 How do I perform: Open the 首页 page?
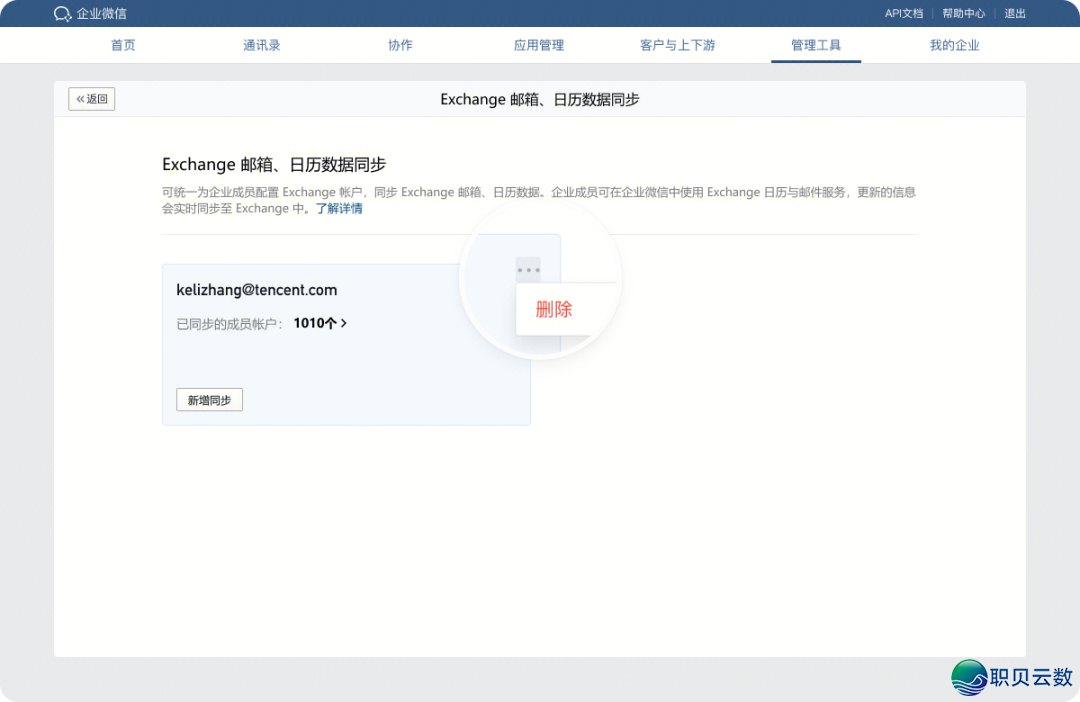pos(123,44)
